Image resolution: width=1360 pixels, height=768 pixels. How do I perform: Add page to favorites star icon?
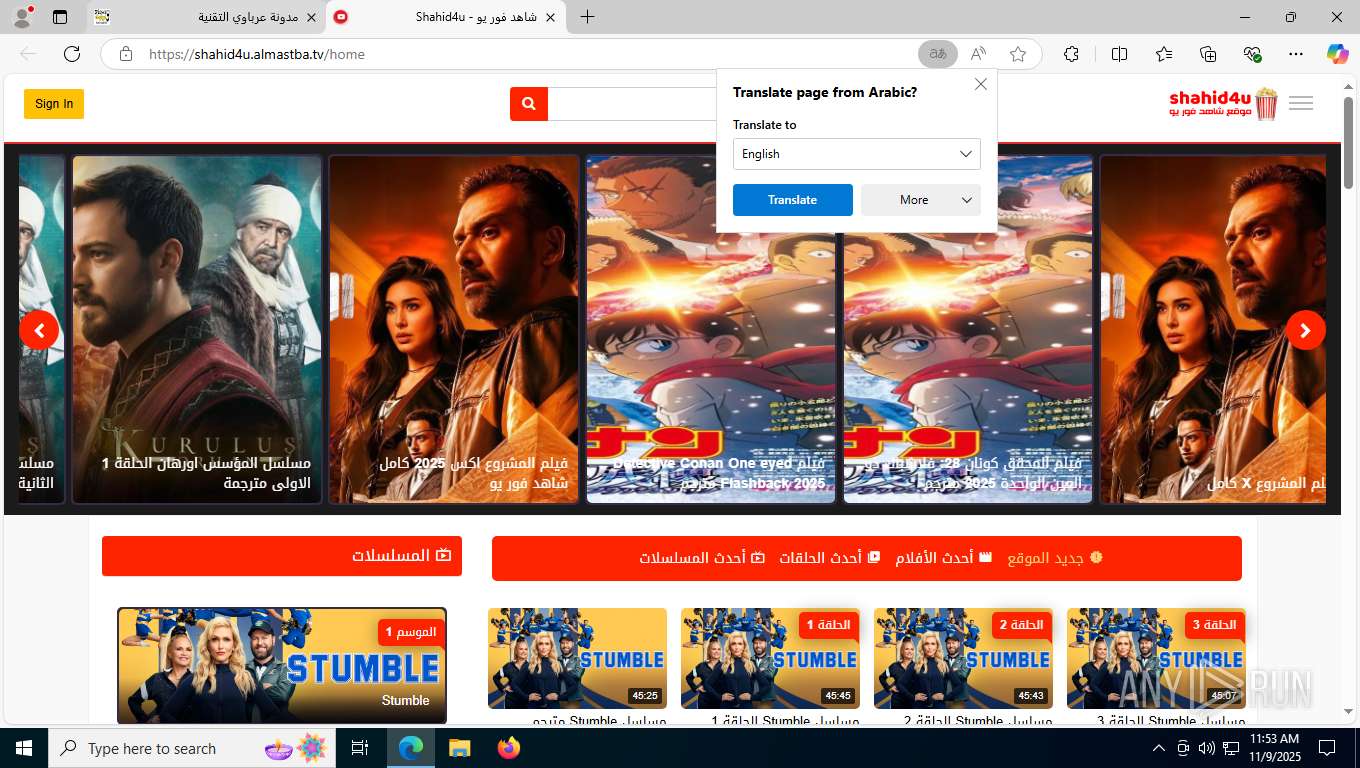[1018, 54]
